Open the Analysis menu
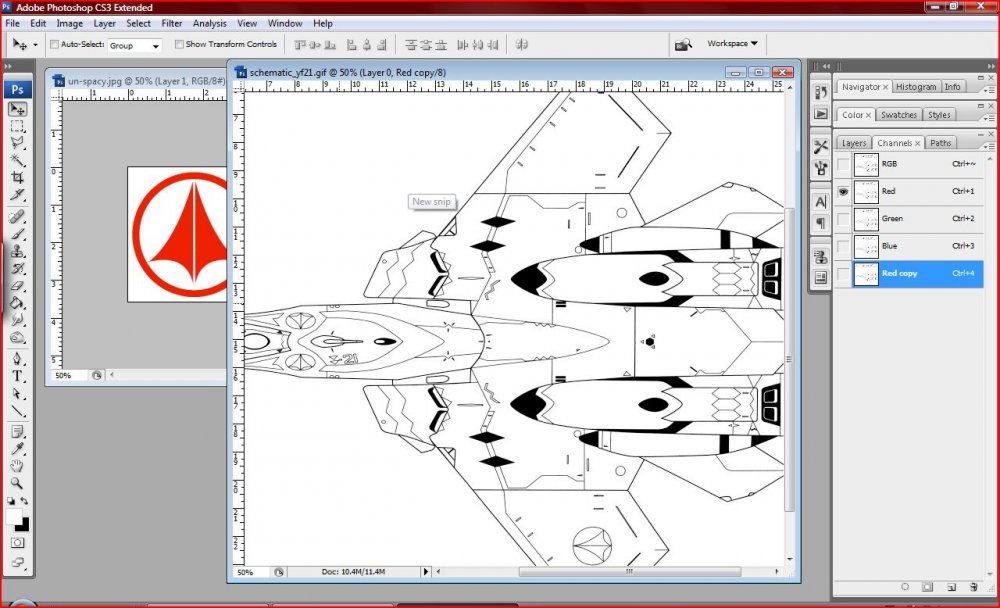The width and height of the screenshot is (1000, 608). point(209,23)
